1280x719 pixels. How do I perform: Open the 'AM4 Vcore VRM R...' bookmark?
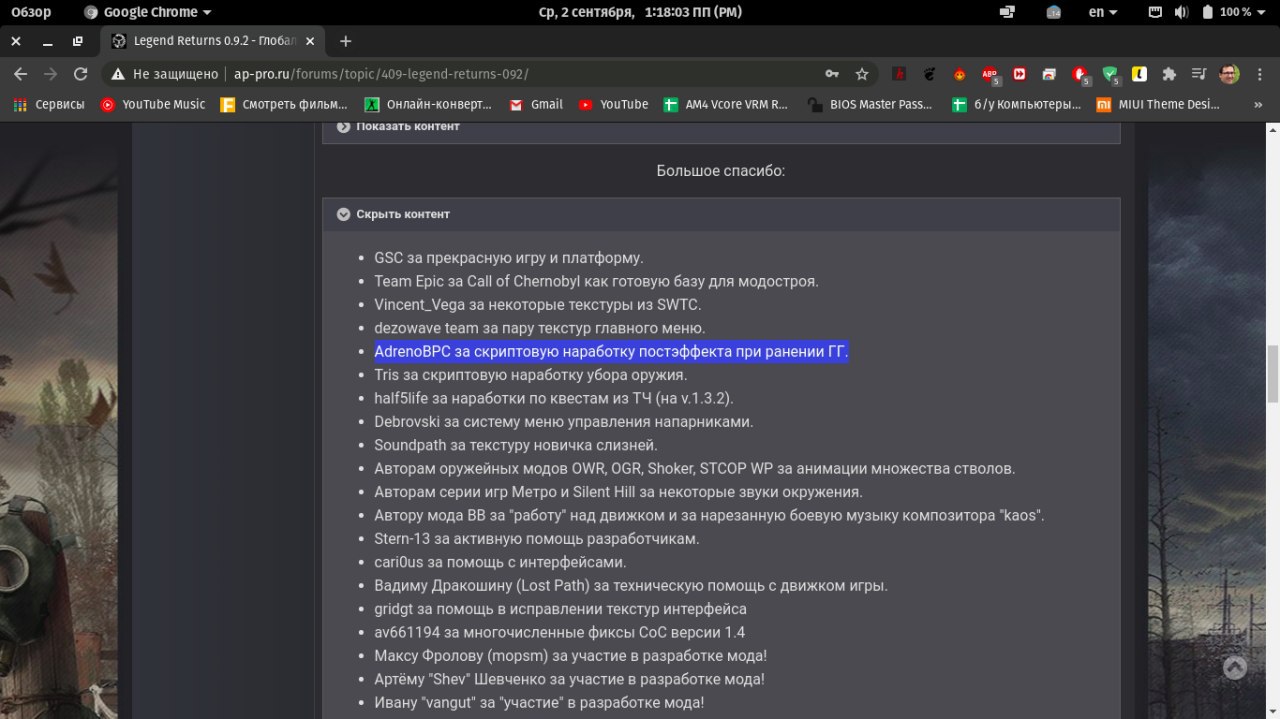click(726, 104)
